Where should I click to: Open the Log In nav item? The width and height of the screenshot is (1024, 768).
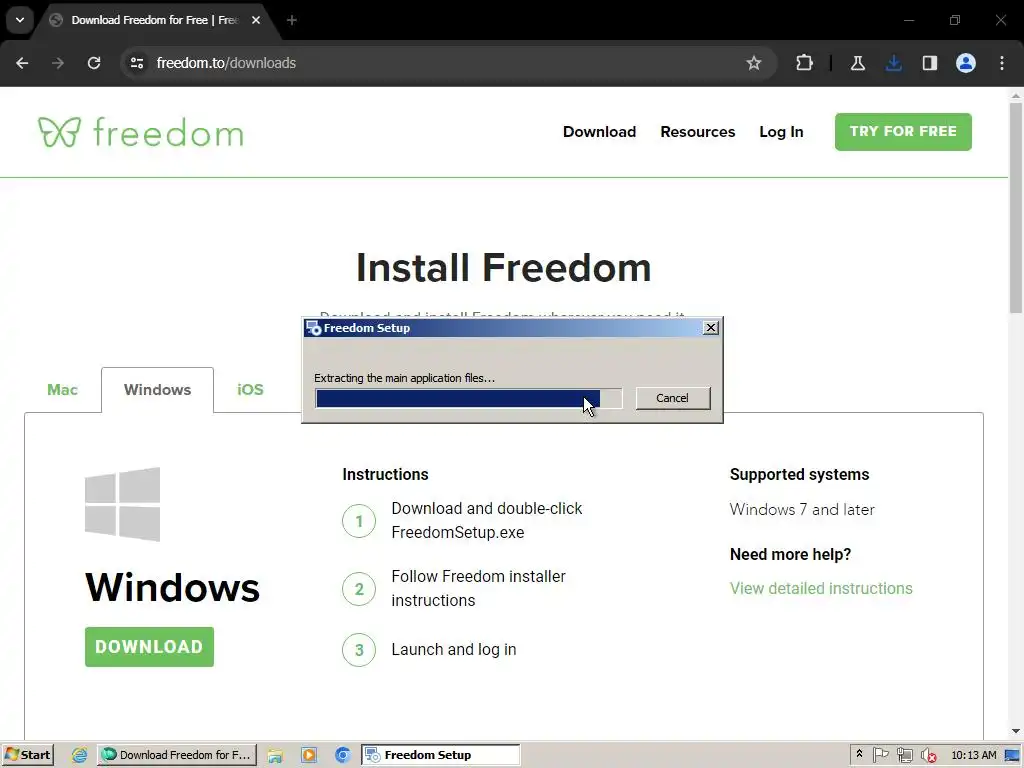pos(781,132)
